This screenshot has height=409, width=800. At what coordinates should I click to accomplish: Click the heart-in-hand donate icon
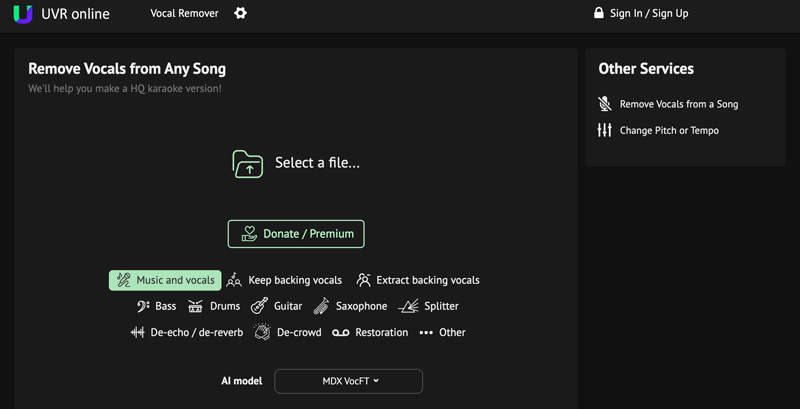click(249, 234)
